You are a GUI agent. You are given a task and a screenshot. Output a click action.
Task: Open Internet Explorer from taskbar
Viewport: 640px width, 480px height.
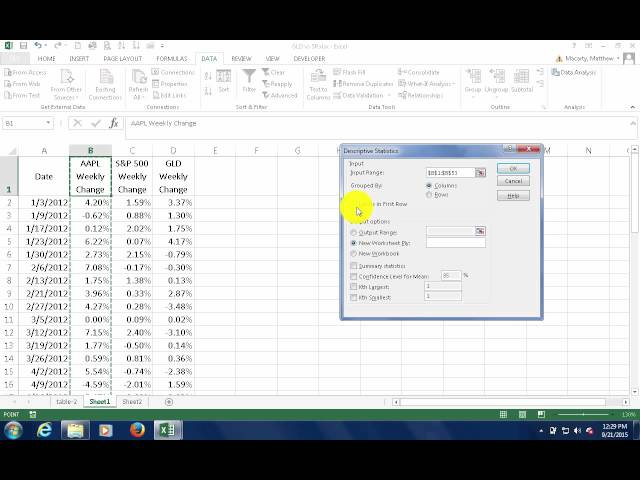coord(44,430)
